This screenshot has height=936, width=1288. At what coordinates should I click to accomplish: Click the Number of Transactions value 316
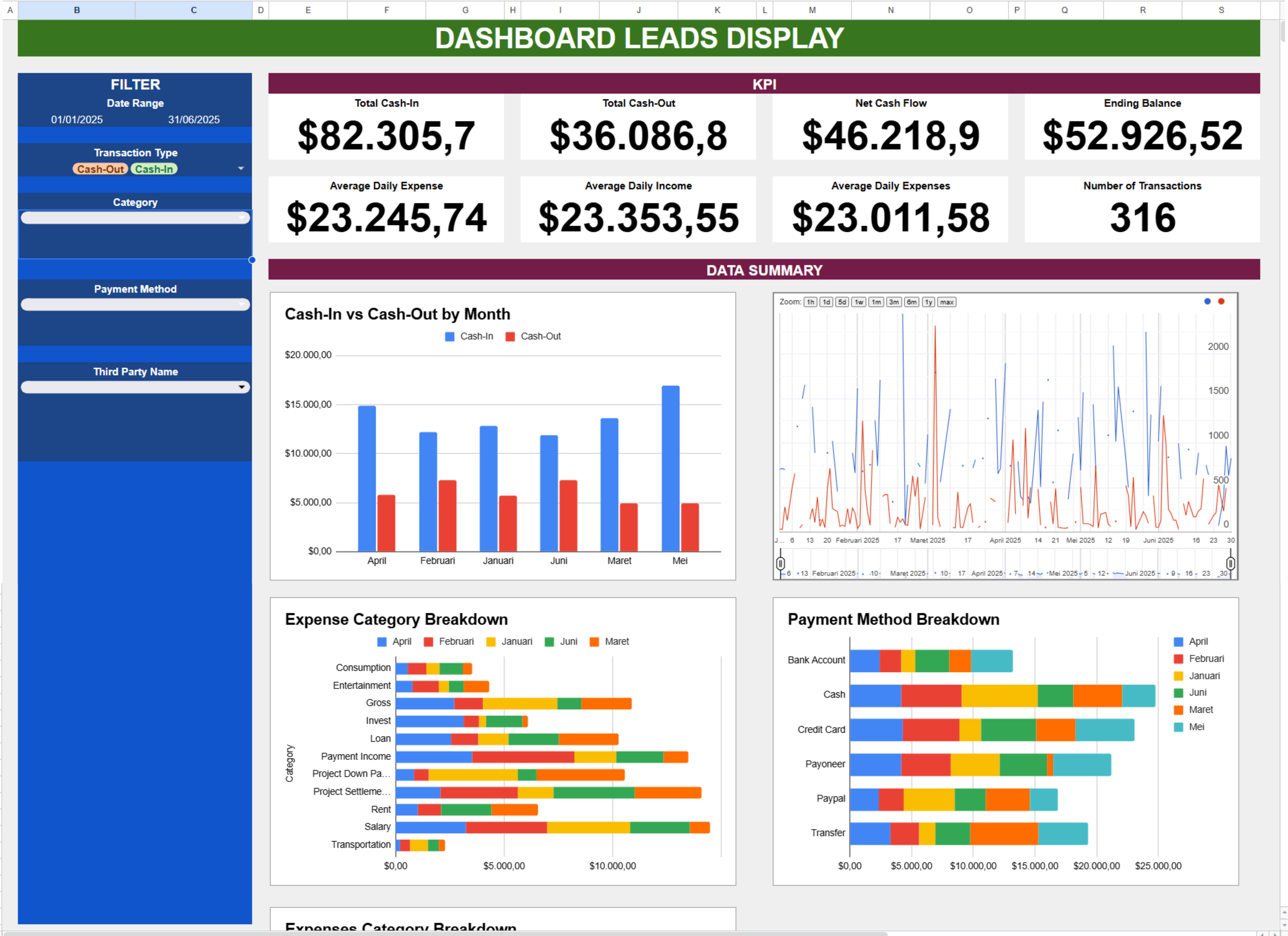coord(1143,218)
